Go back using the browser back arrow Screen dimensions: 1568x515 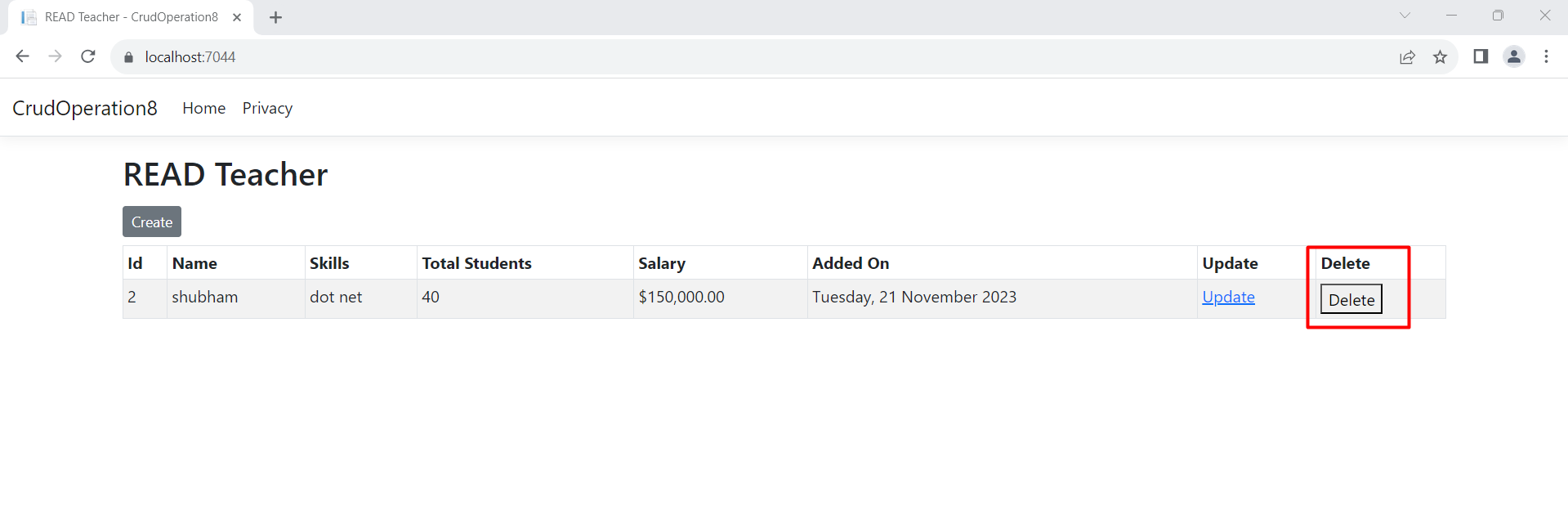[23, 56]
